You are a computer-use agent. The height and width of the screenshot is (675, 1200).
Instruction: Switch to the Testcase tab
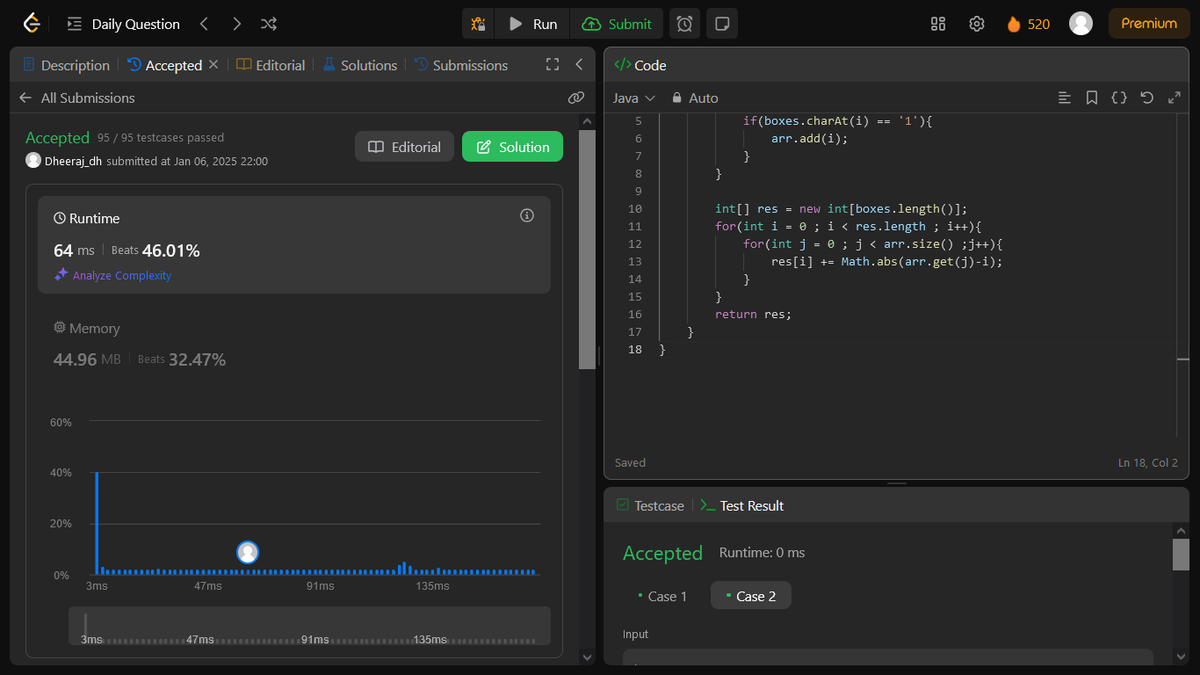click(x=650, y=506)
